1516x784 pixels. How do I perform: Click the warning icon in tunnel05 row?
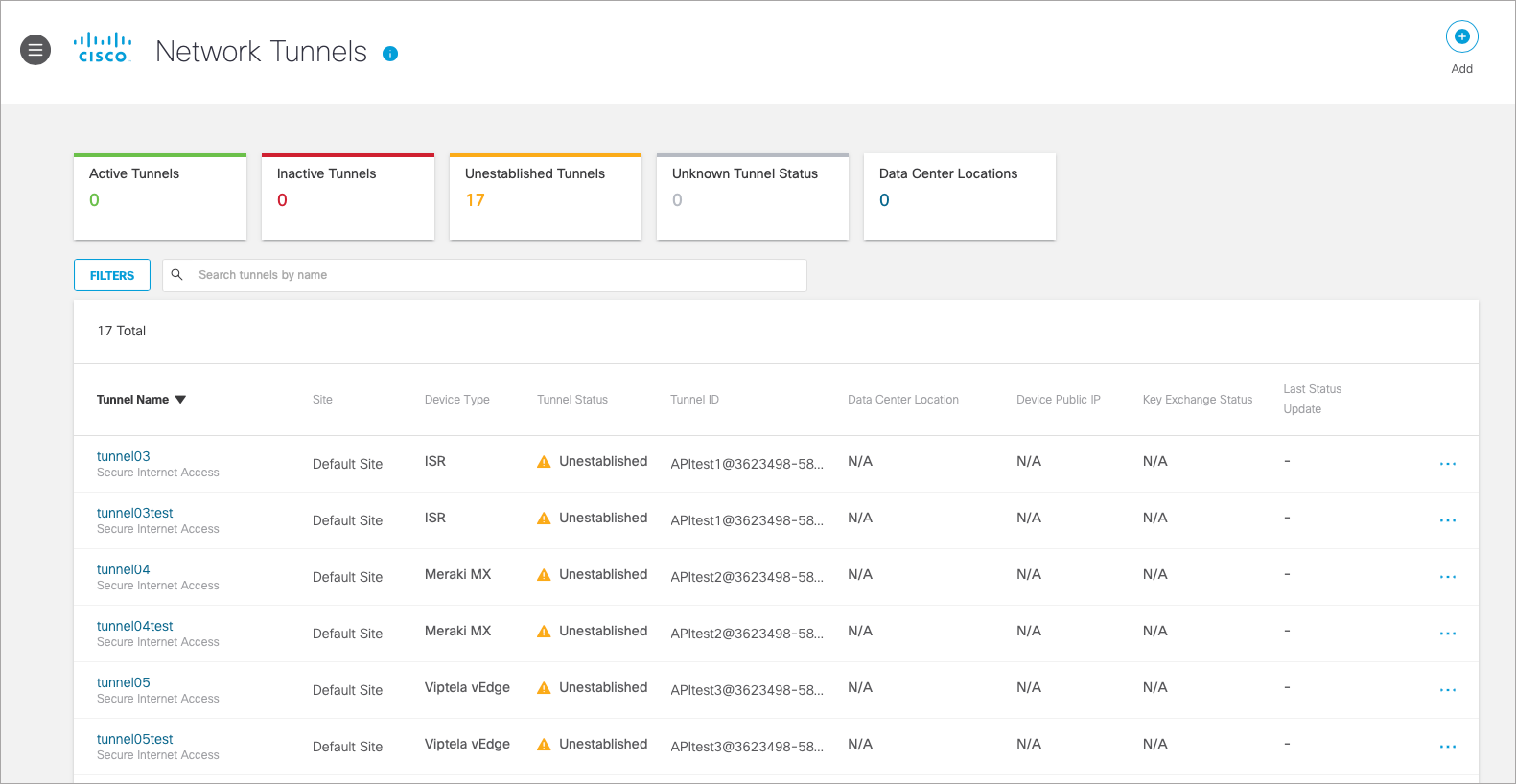coord(544,687)
